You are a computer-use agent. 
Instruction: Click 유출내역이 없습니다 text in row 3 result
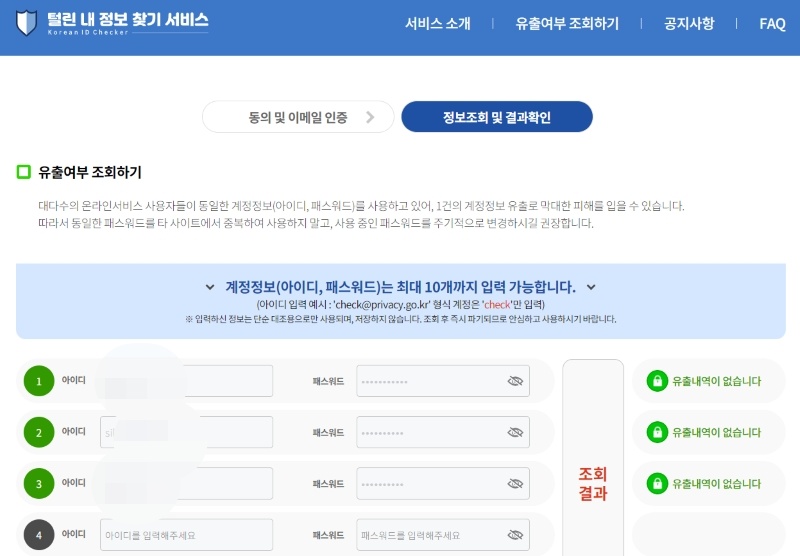(x=716, y=484)
